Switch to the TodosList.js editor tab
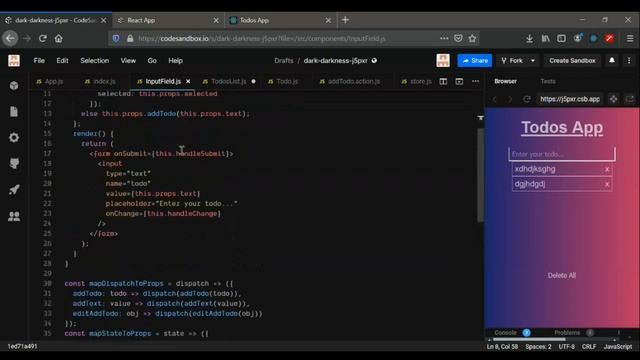The image size is (640, 360). (229, 81)
